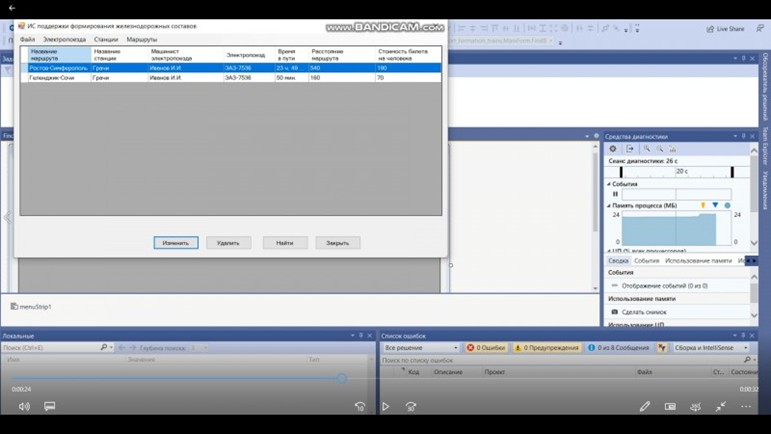Collapse the События section in diagnostics

point(609,184)
